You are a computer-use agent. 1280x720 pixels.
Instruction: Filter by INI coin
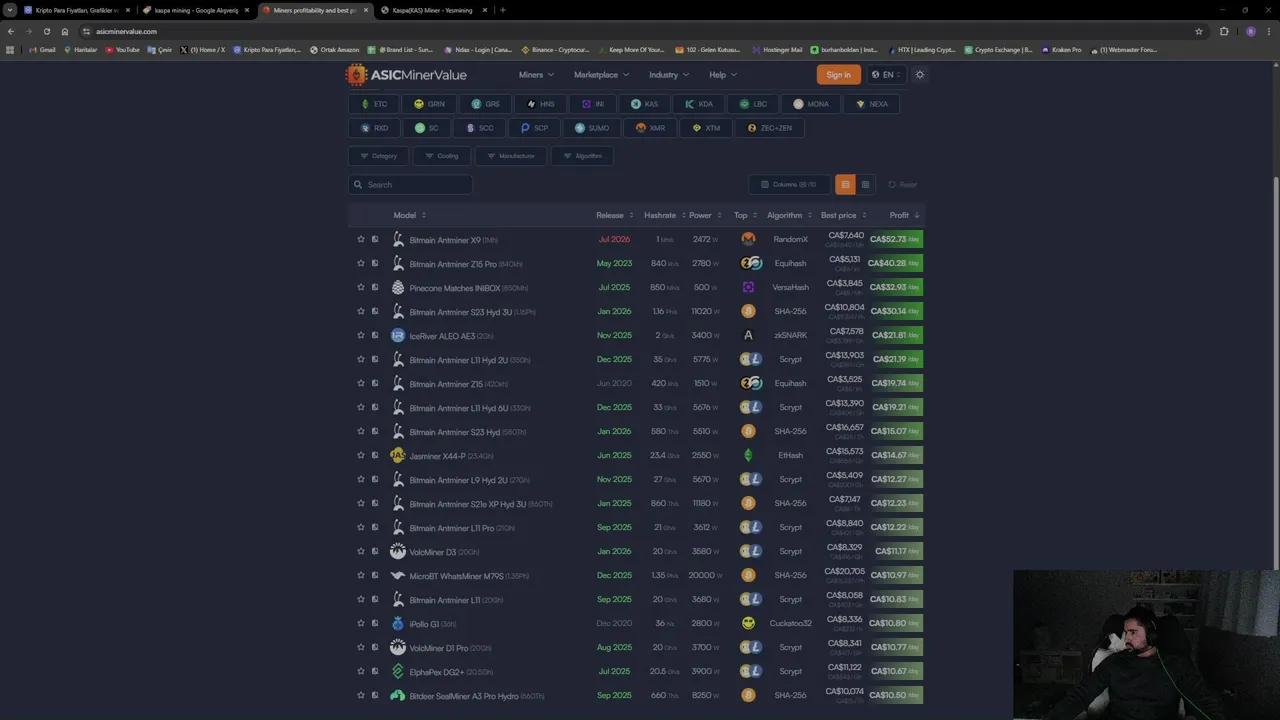pos(593,104)
